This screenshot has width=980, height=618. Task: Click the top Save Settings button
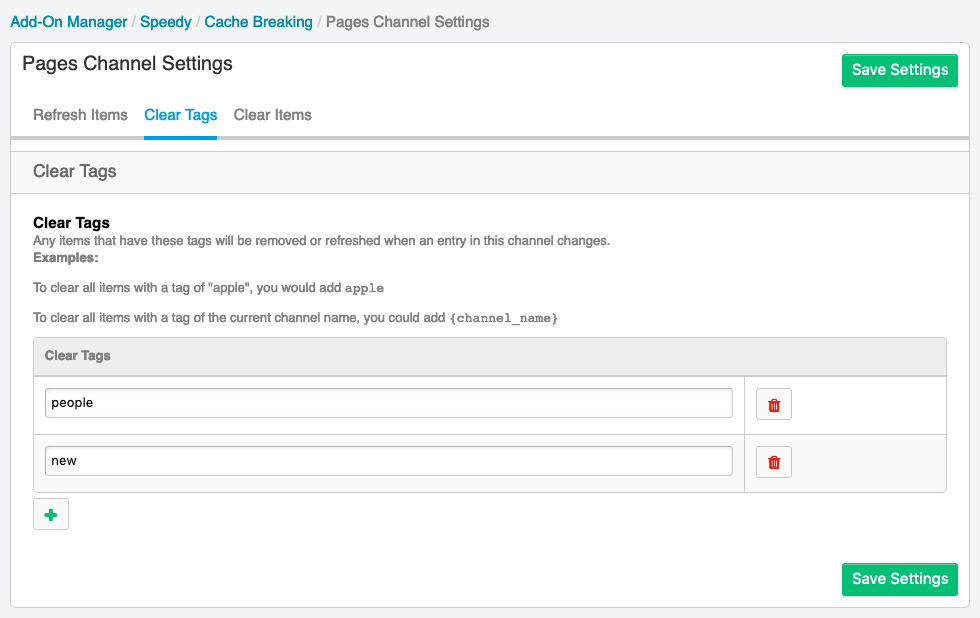click(899, 70)
